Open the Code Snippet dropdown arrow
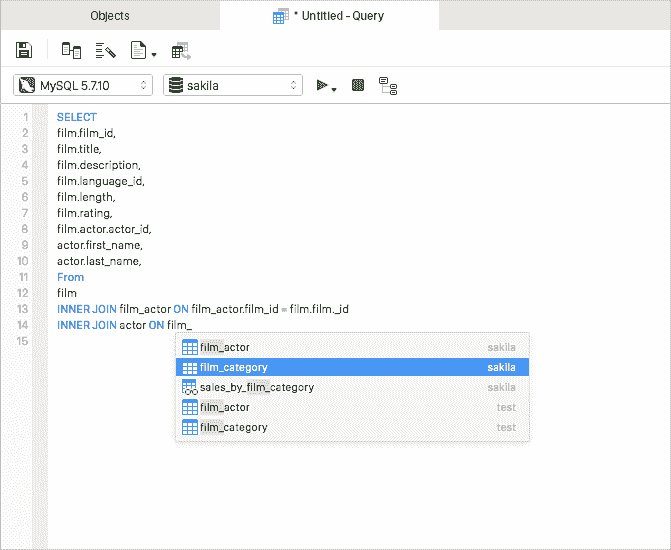Image resolution: width=671 pixels, height=550 pixels. coord(154,54)
